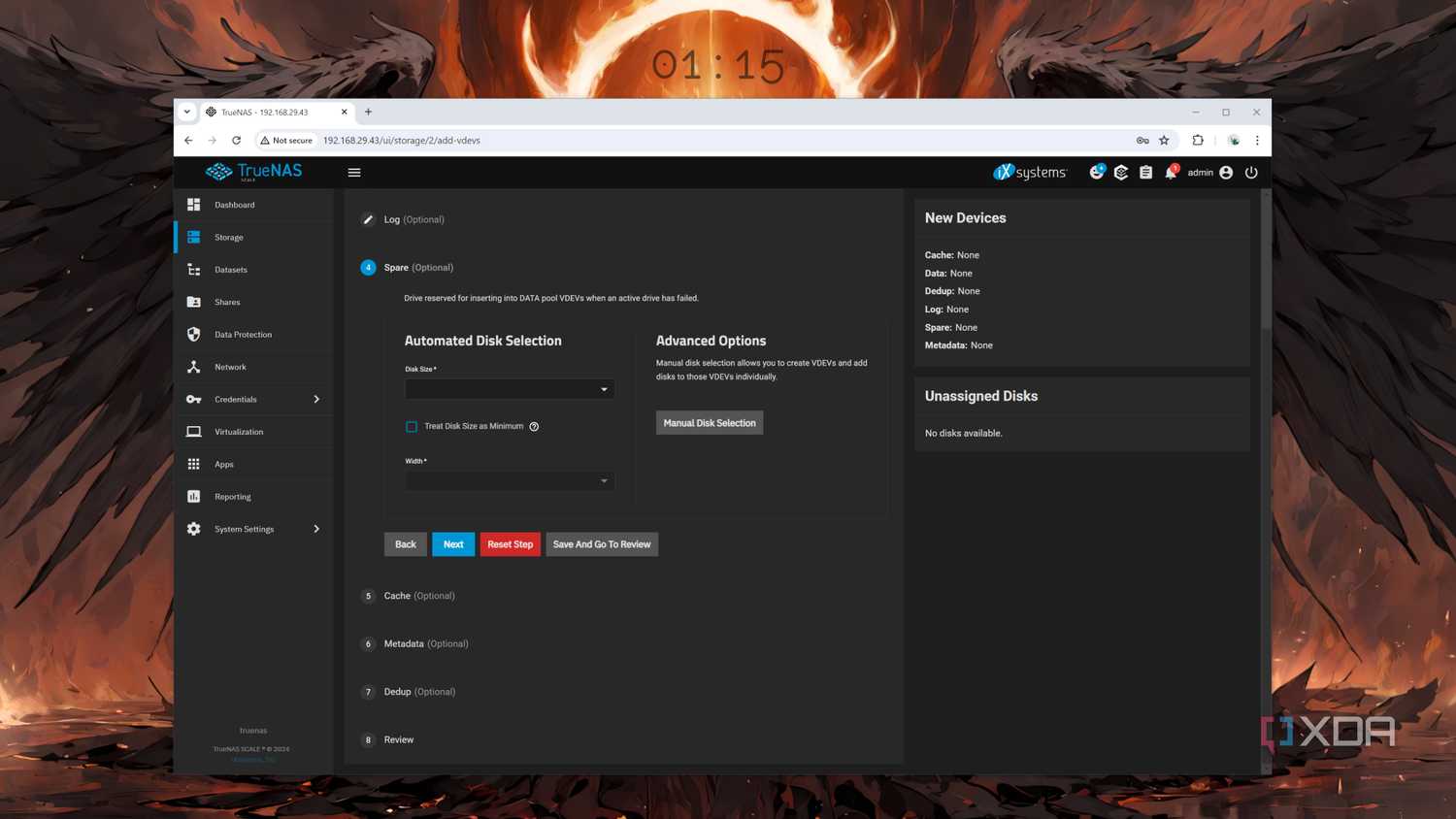Open the browser profile avatar
This screenshot has width=1456, height=819.
pos(1234,140)
